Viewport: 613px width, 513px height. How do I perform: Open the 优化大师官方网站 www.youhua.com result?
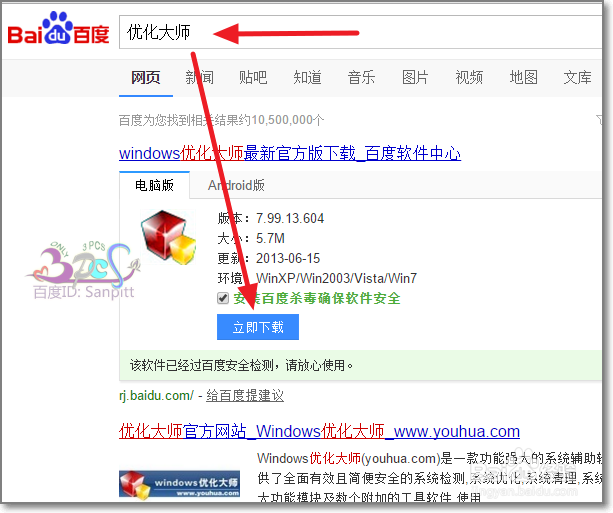pyautogui.click(x=319, y=431)
